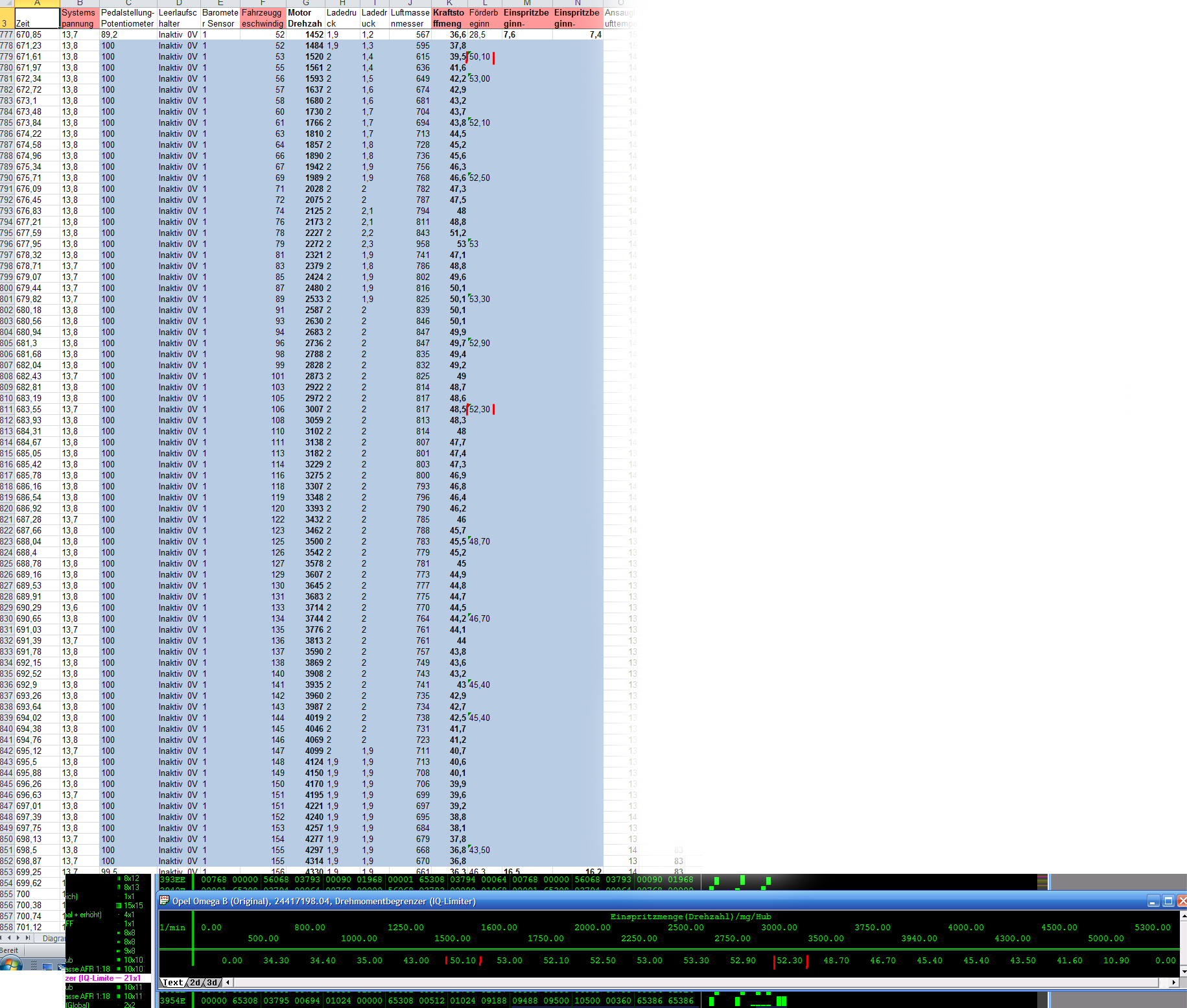The height and width of the screenshot is (1008, 1187).
Task: Click down arrow of IQ-Limiter vertical scrollbar
Action: 1184,972
